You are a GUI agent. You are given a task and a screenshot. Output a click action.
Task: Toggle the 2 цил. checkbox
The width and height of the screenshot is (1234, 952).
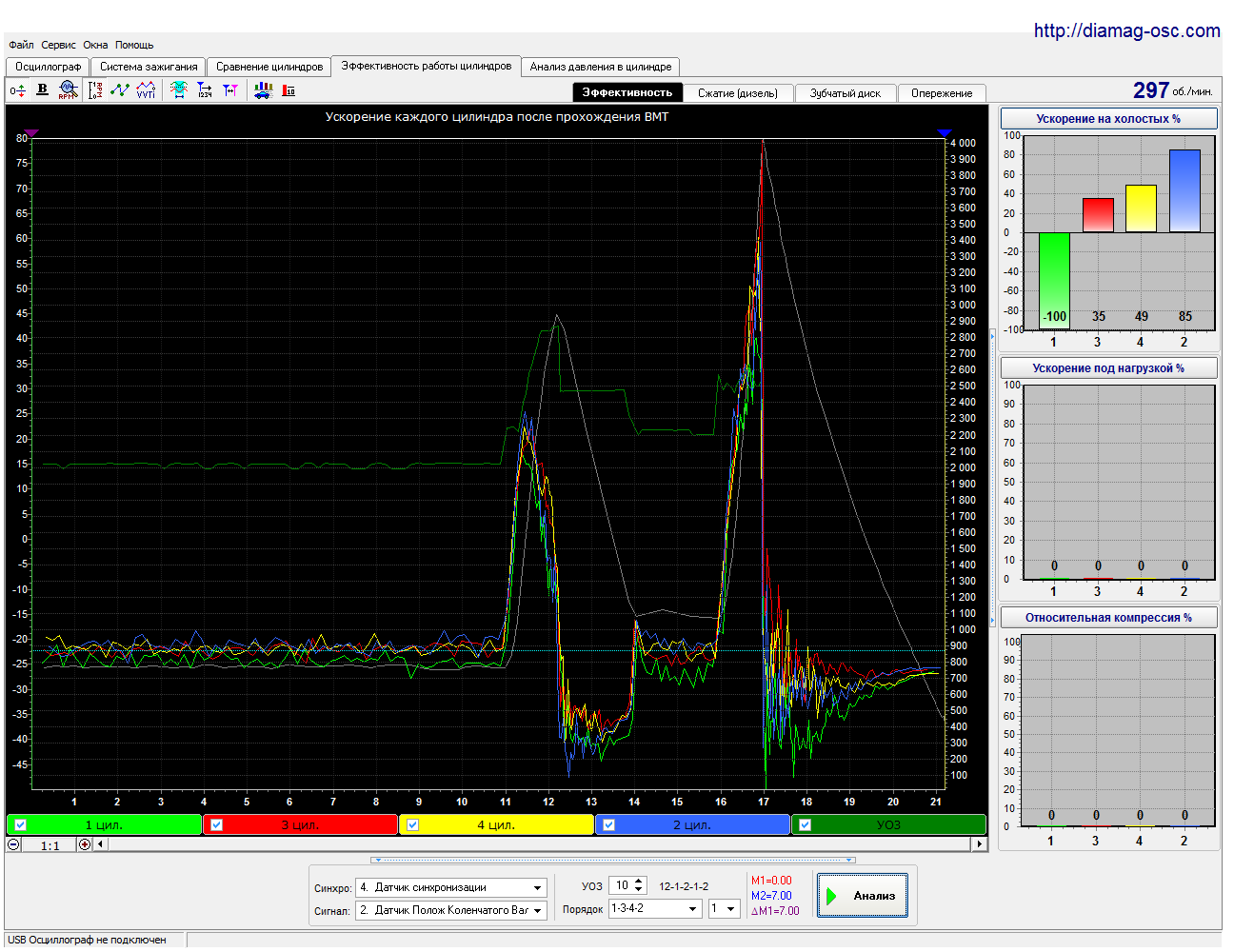608,825
